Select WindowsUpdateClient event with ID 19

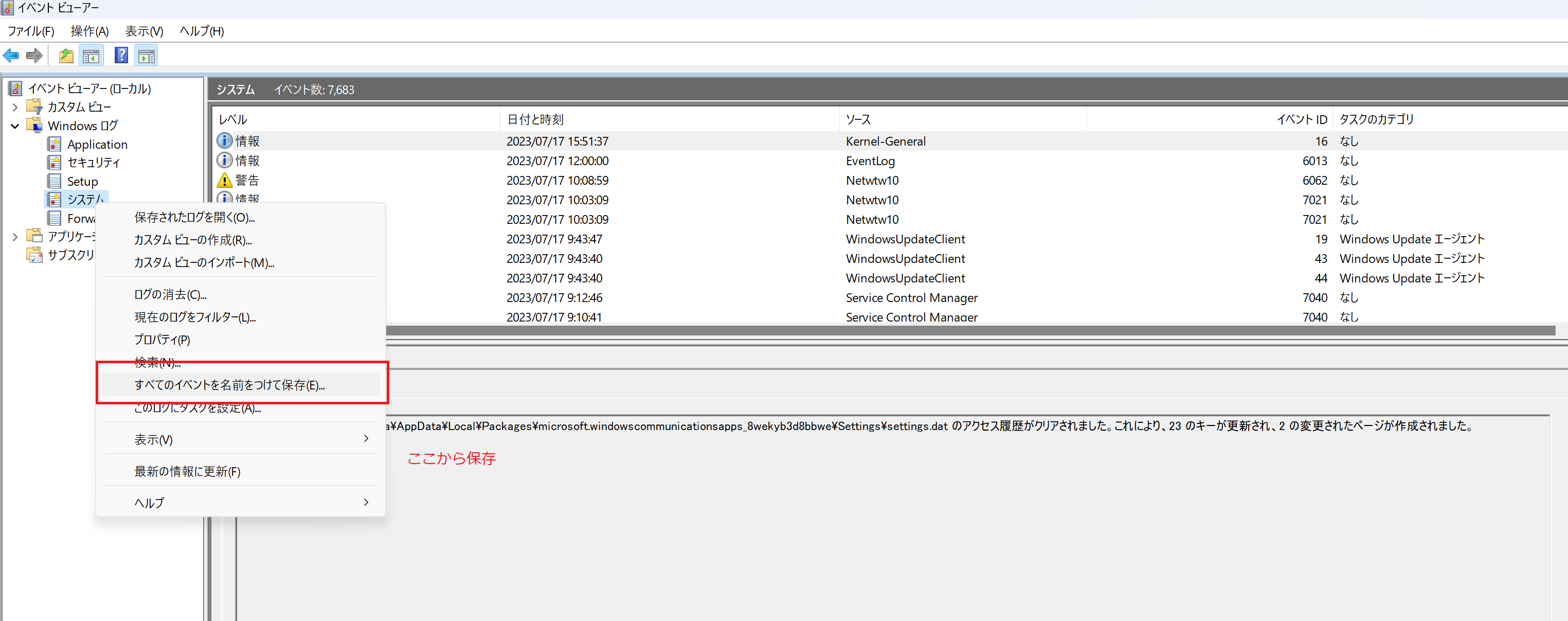click(x=977, y=239)
